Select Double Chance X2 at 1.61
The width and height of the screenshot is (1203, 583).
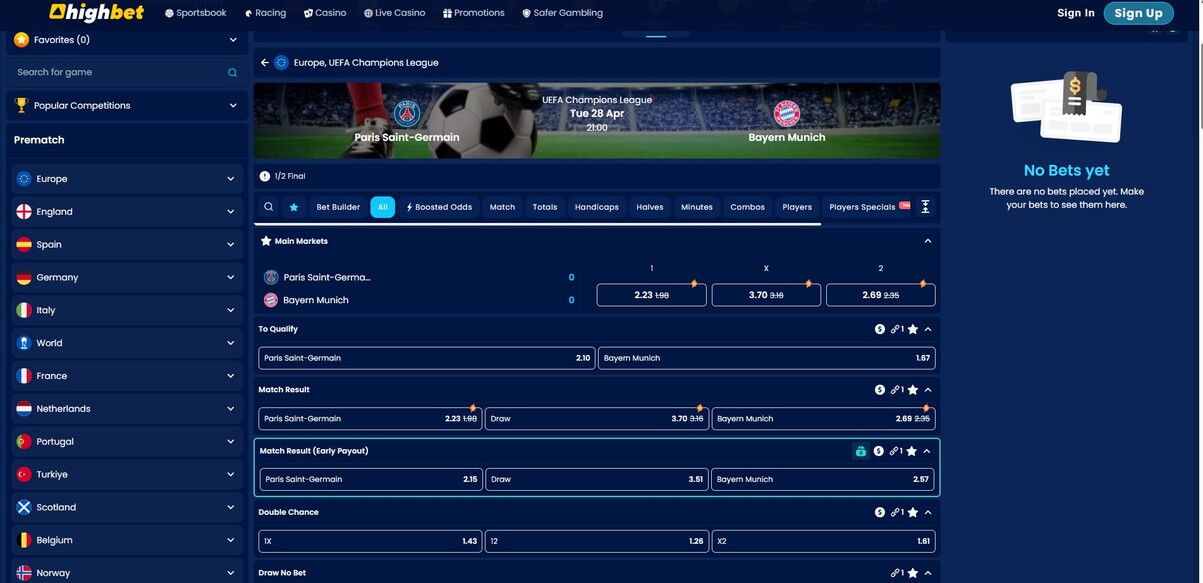[824, 541]
